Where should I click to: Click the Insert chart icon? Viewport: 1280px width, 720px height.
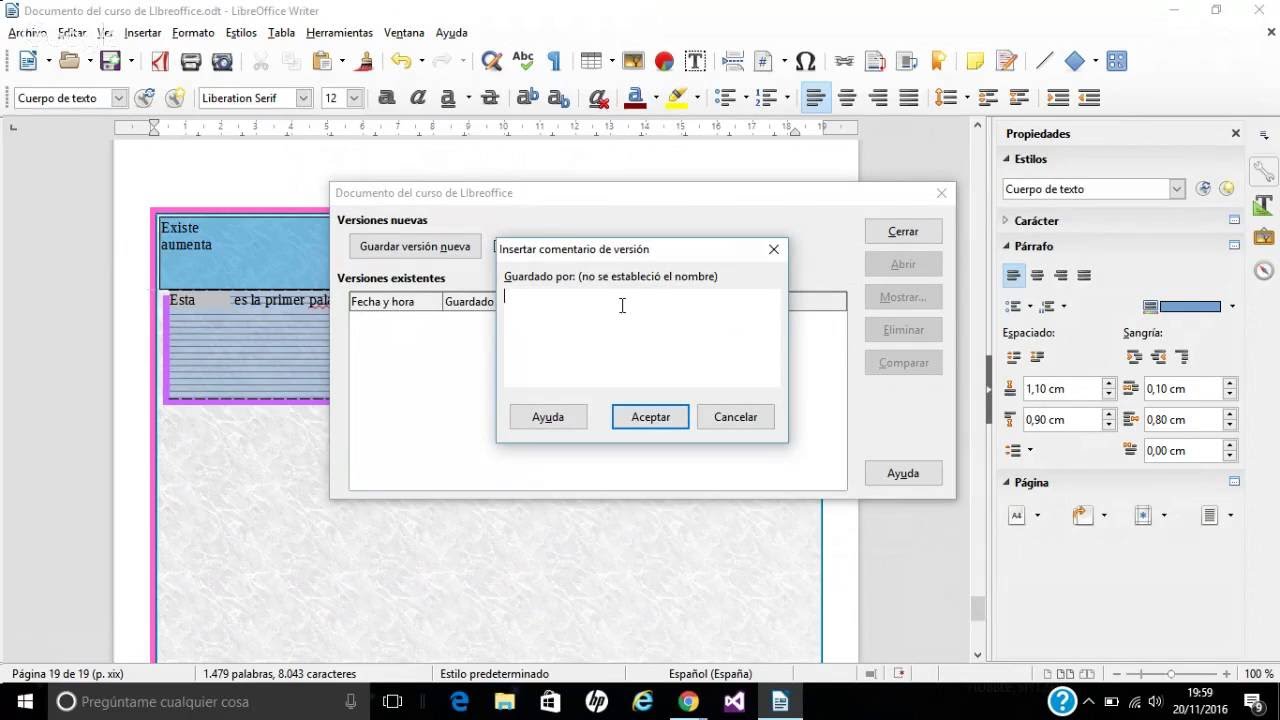point(664,61)
